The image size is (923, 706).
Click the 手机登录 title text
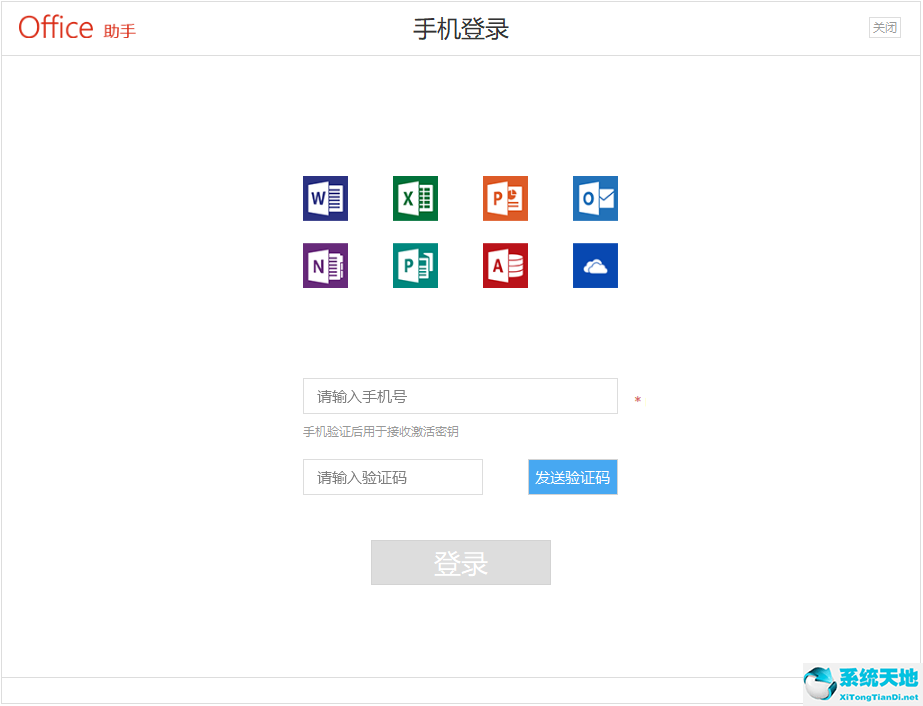pos(461,29)
